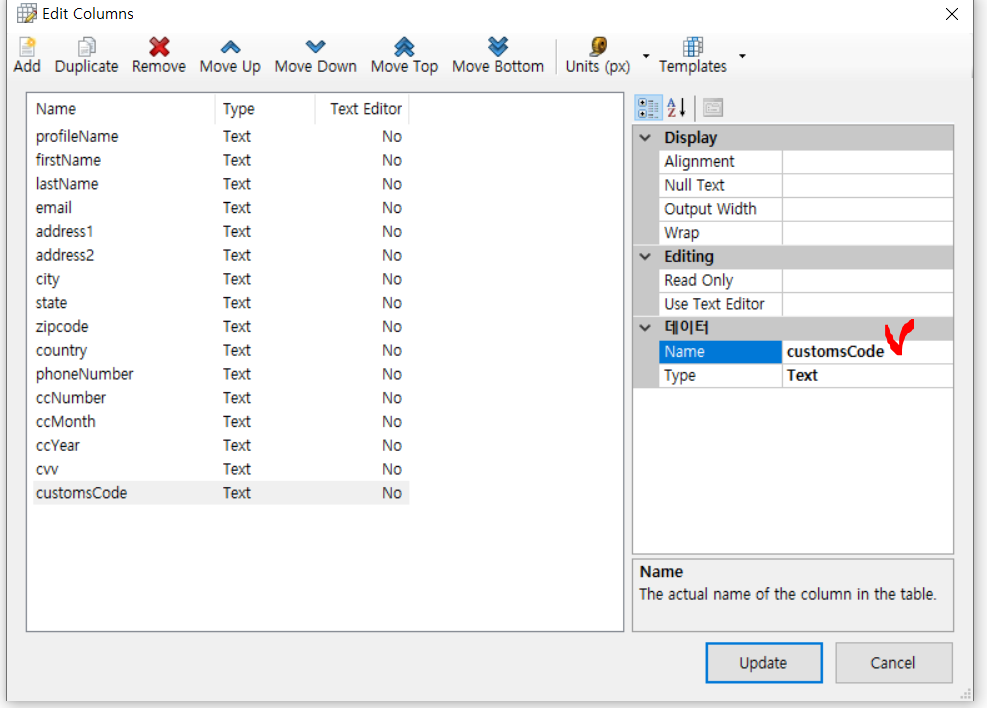Open the Templates dropdown arrow

pyautogui.click(x=742, y=56)
